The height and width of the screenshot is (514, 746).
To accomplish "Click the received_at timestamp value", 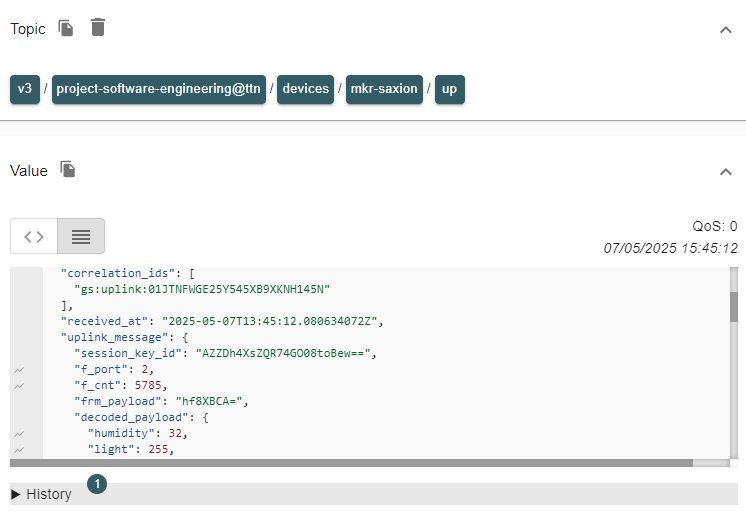I will tap(269, 321).
